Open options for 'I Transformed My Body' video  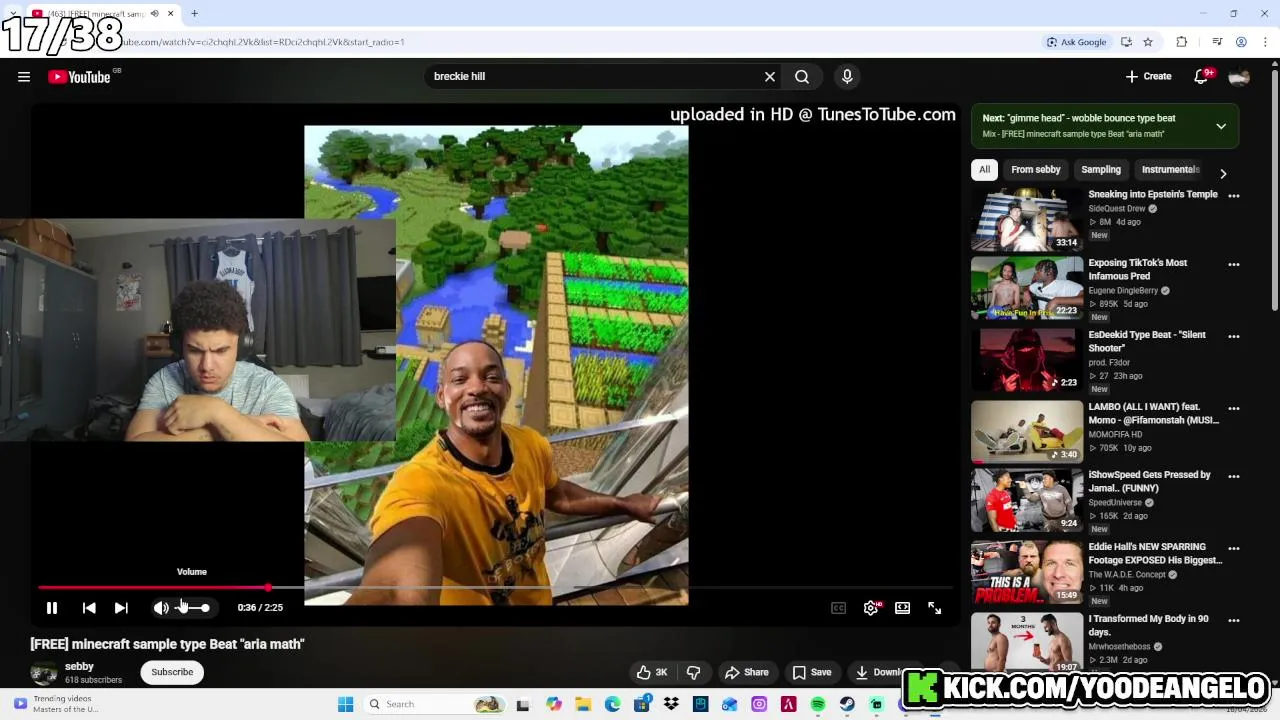coord(1234,621)
